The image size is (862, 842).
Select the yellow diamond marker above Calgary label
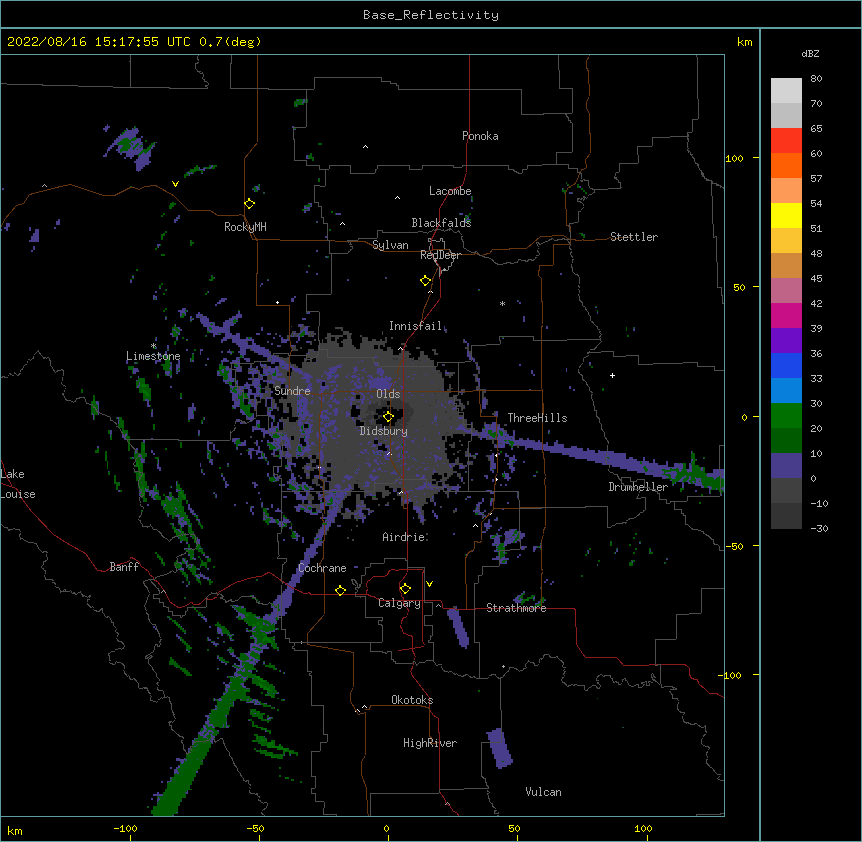pos(405,589)
